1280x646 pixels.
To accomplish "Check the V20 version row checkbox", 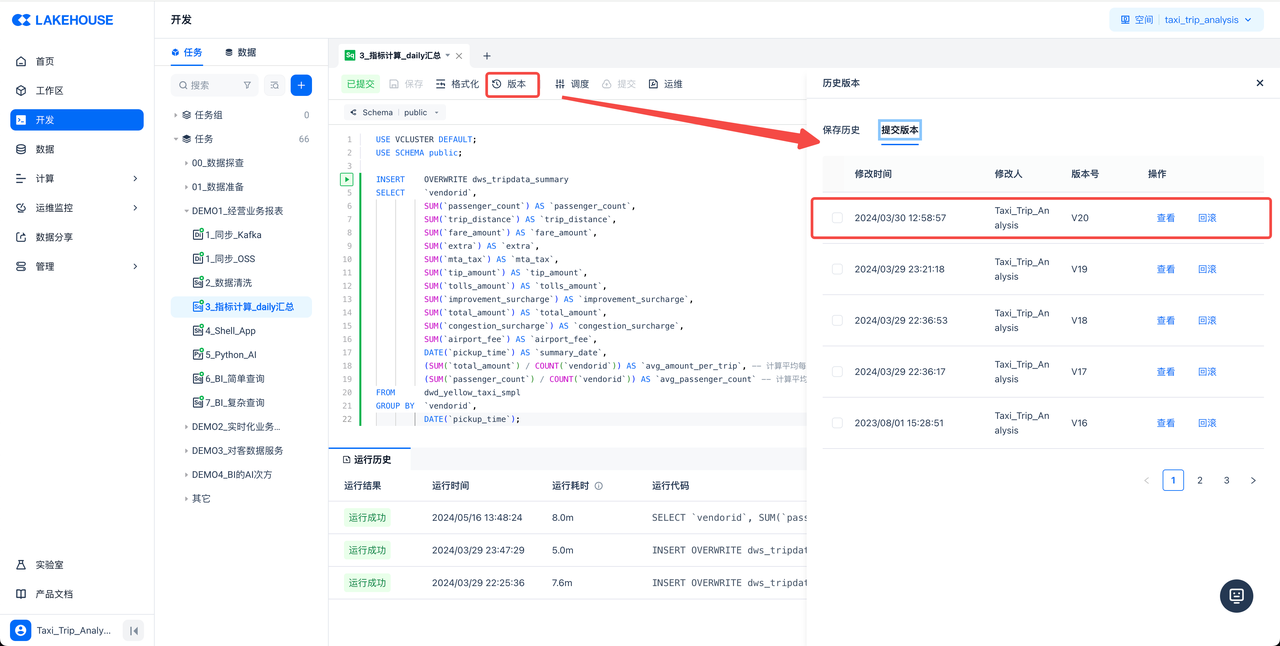I will click(x=837, y=218).
